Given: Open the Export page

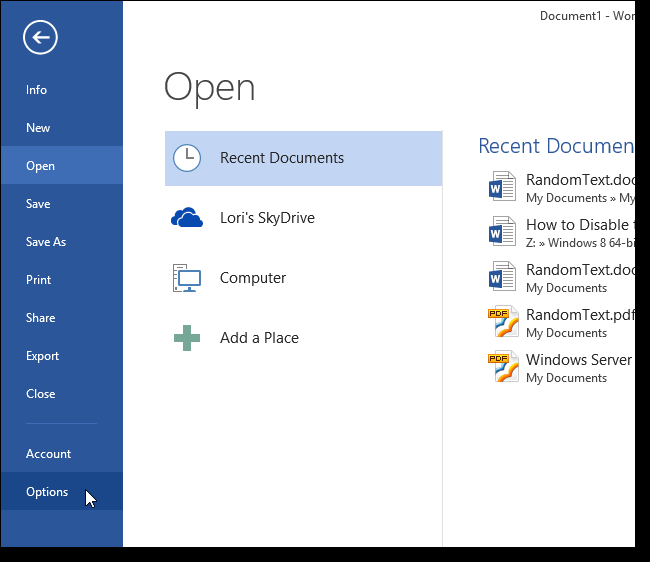Looking at the screenshot, I should [43, 356].
